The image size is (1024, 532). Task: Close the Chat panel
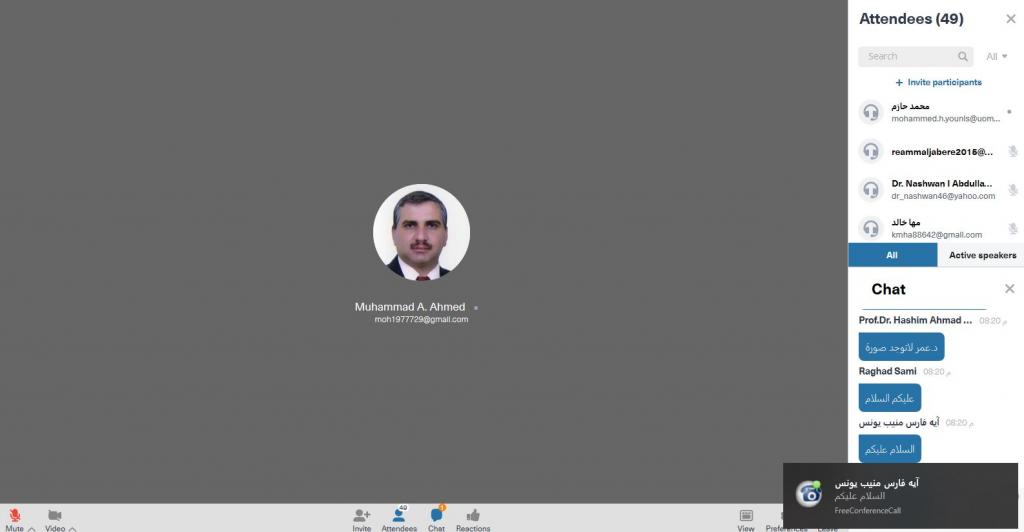pyautogui.click(x=1009, y=289)
